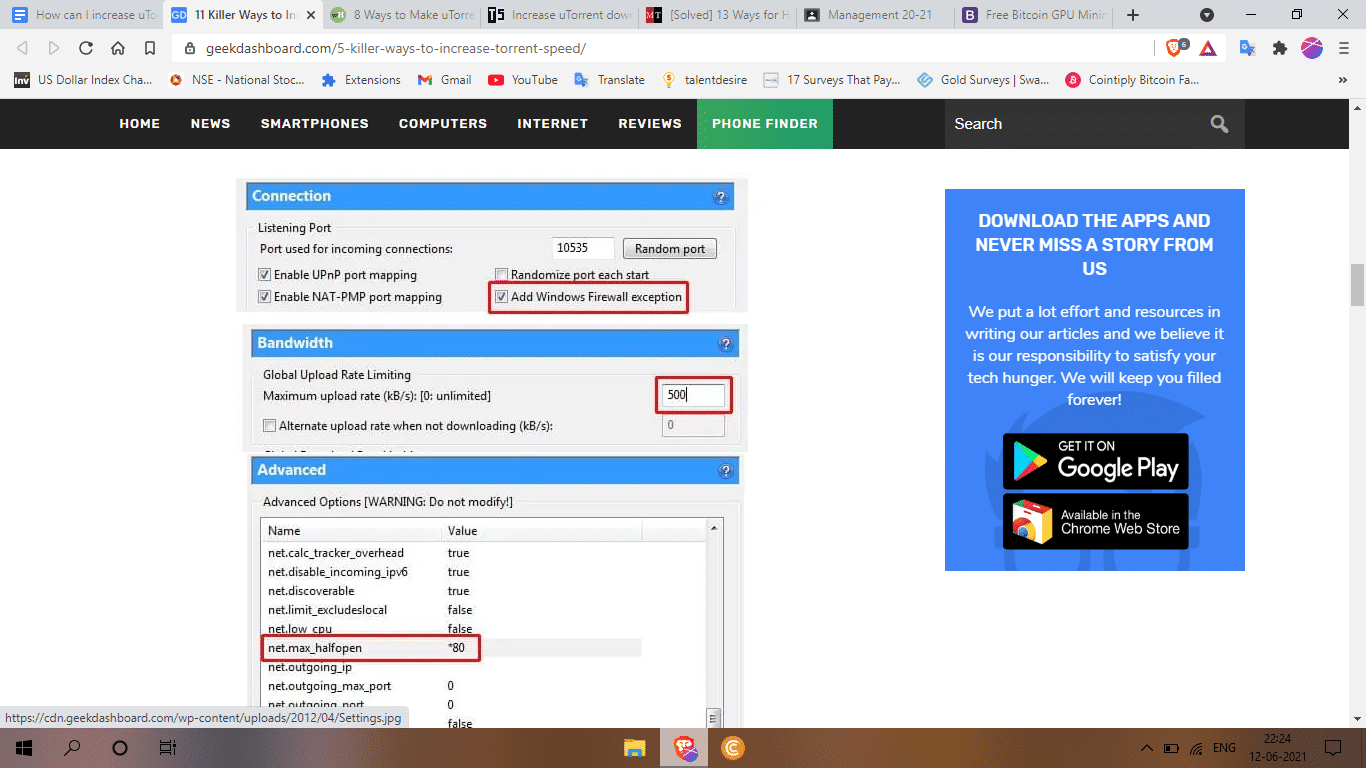The width and height of the screenshot is (1366, 768).
Task: Click the Brave Shields lion icon
Action: pos(1176,48)
